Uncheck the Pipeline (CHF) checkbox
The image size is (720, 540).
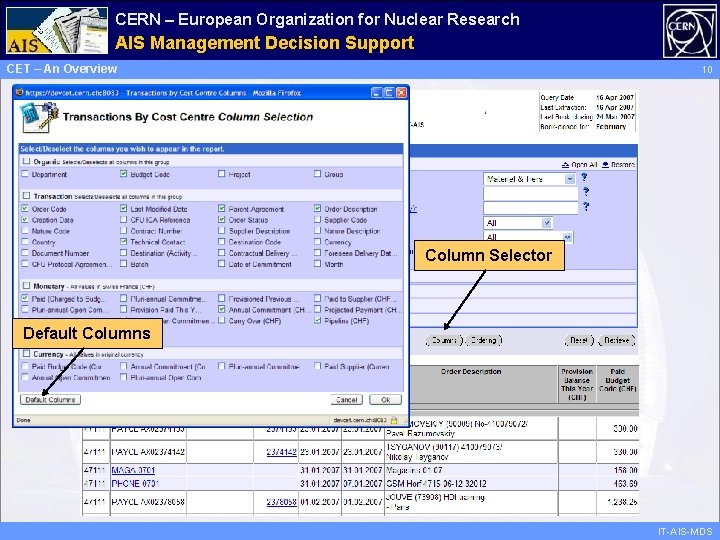pyautogui.click(x=317, y=321)
